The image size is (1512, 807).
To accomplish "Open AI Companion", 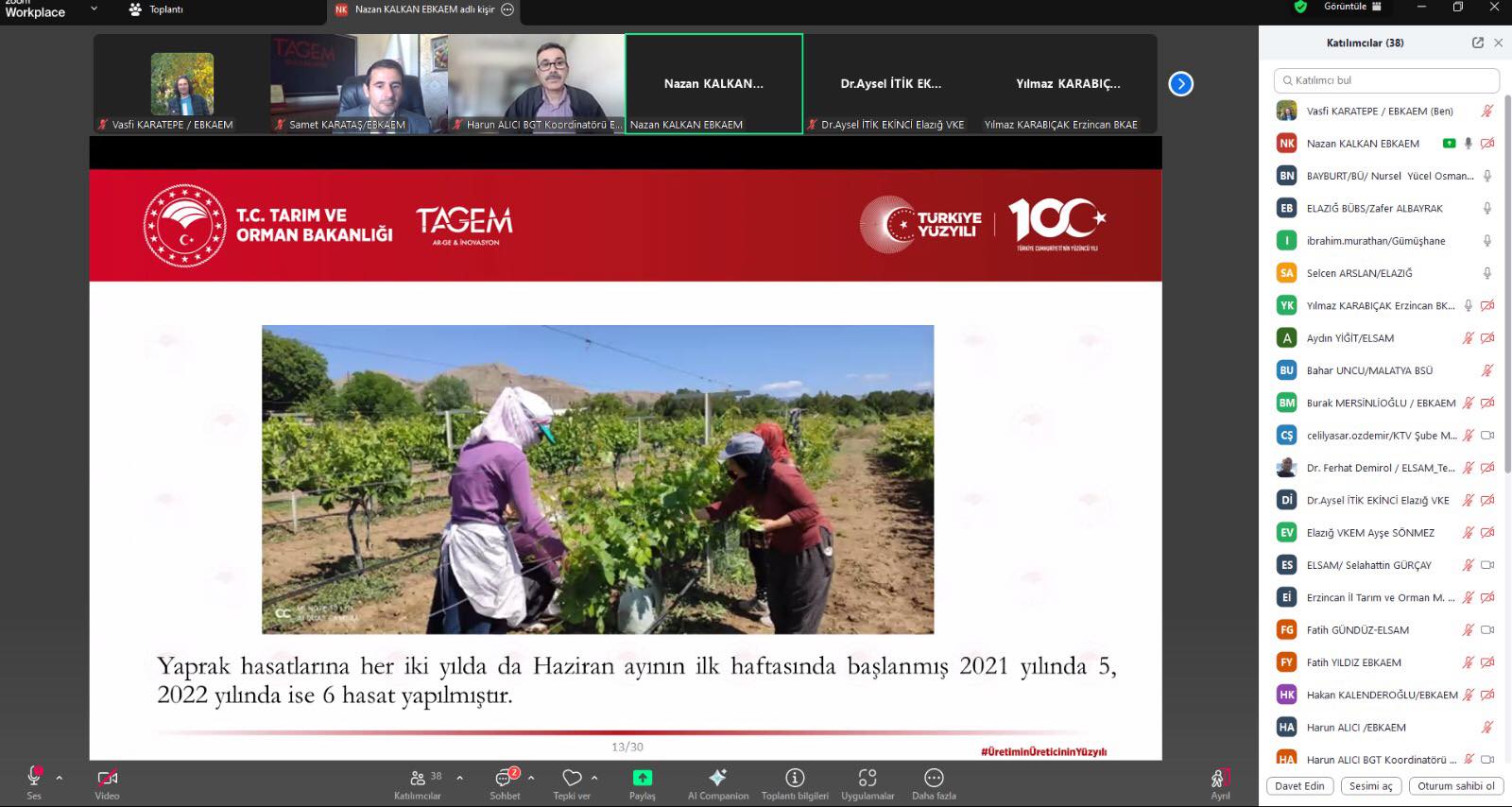I will (x=717, y=778).
